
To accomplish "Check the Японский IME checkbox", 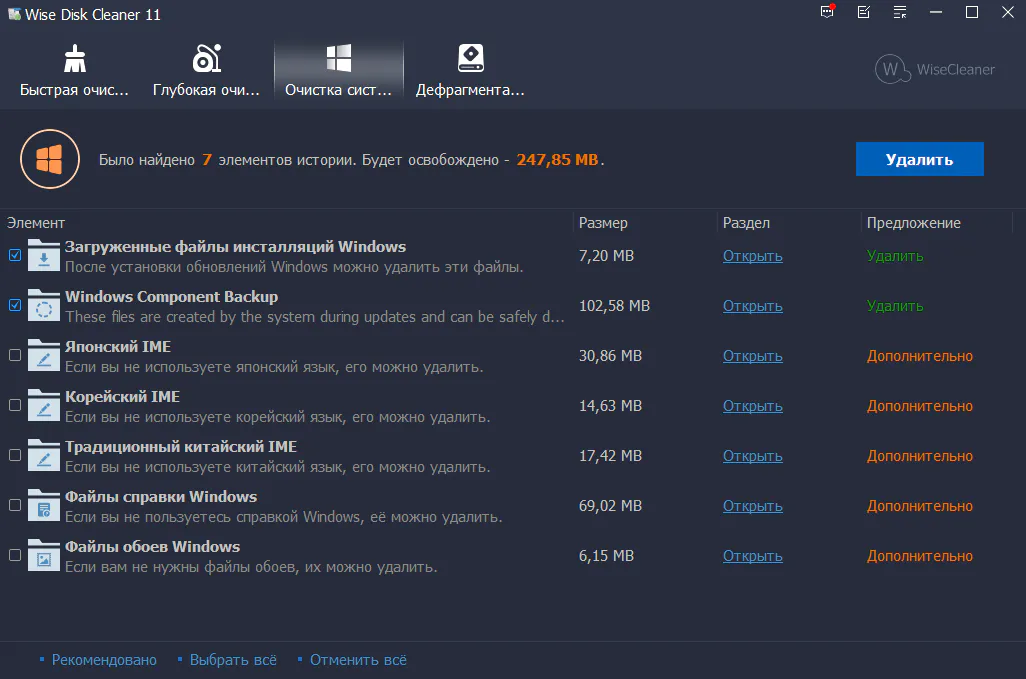I will [x=15, y=355].
